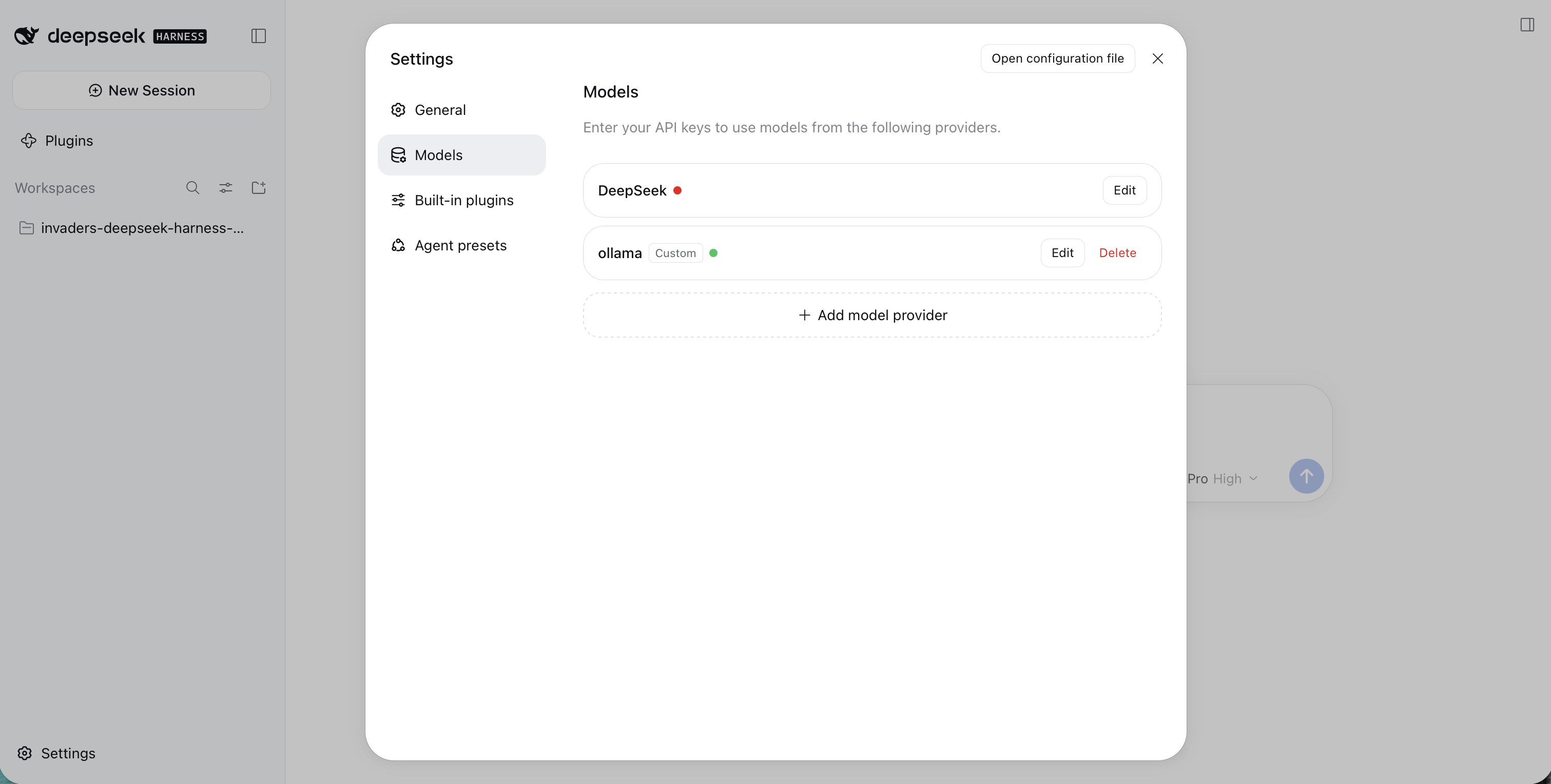The height and width of the screenshot is (784, 1551).
Task: Open configuration file
Action: pos(1057,58)
